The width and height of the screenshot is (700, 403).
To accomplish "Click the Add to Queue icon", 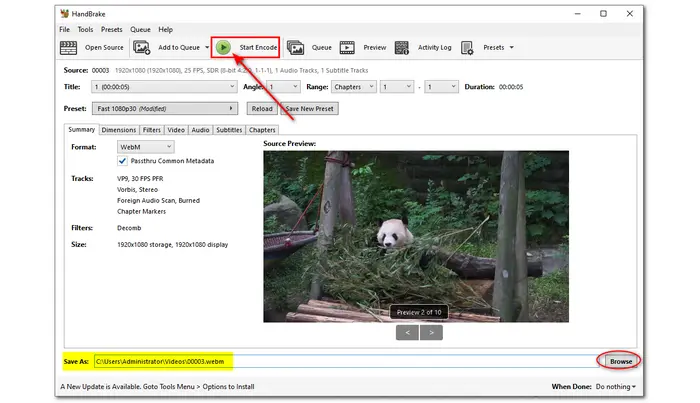I will coord(142,47).
